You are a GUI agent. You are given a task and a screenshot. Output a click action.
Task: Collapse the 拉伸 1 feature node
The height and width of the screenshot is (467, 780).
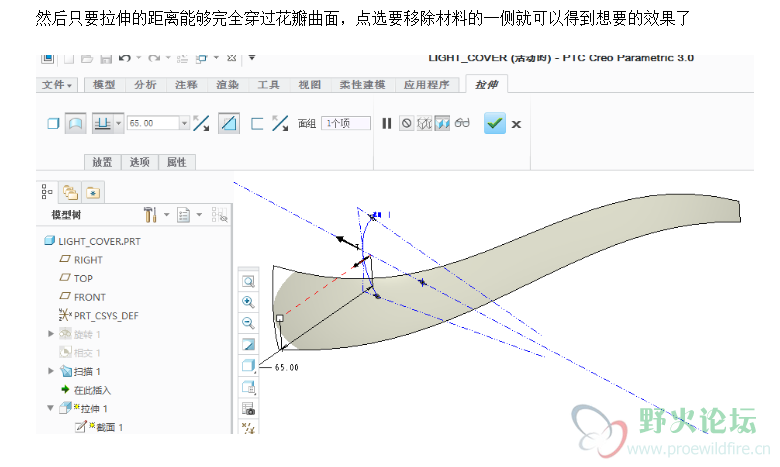coord(51,408)
